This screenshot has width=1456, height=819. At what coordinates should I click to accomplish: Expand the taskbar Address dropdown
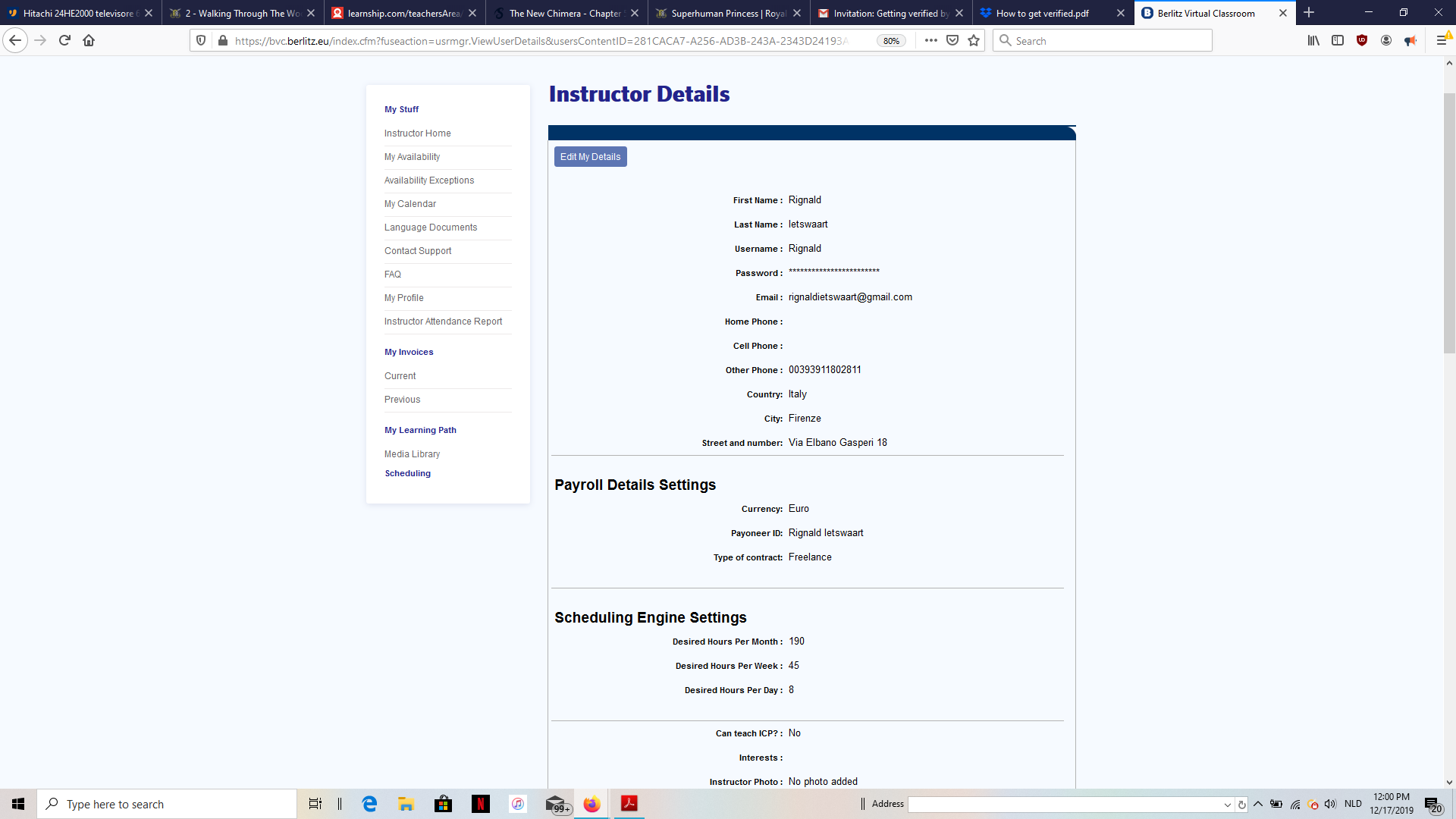click(x=1227, y=805)
